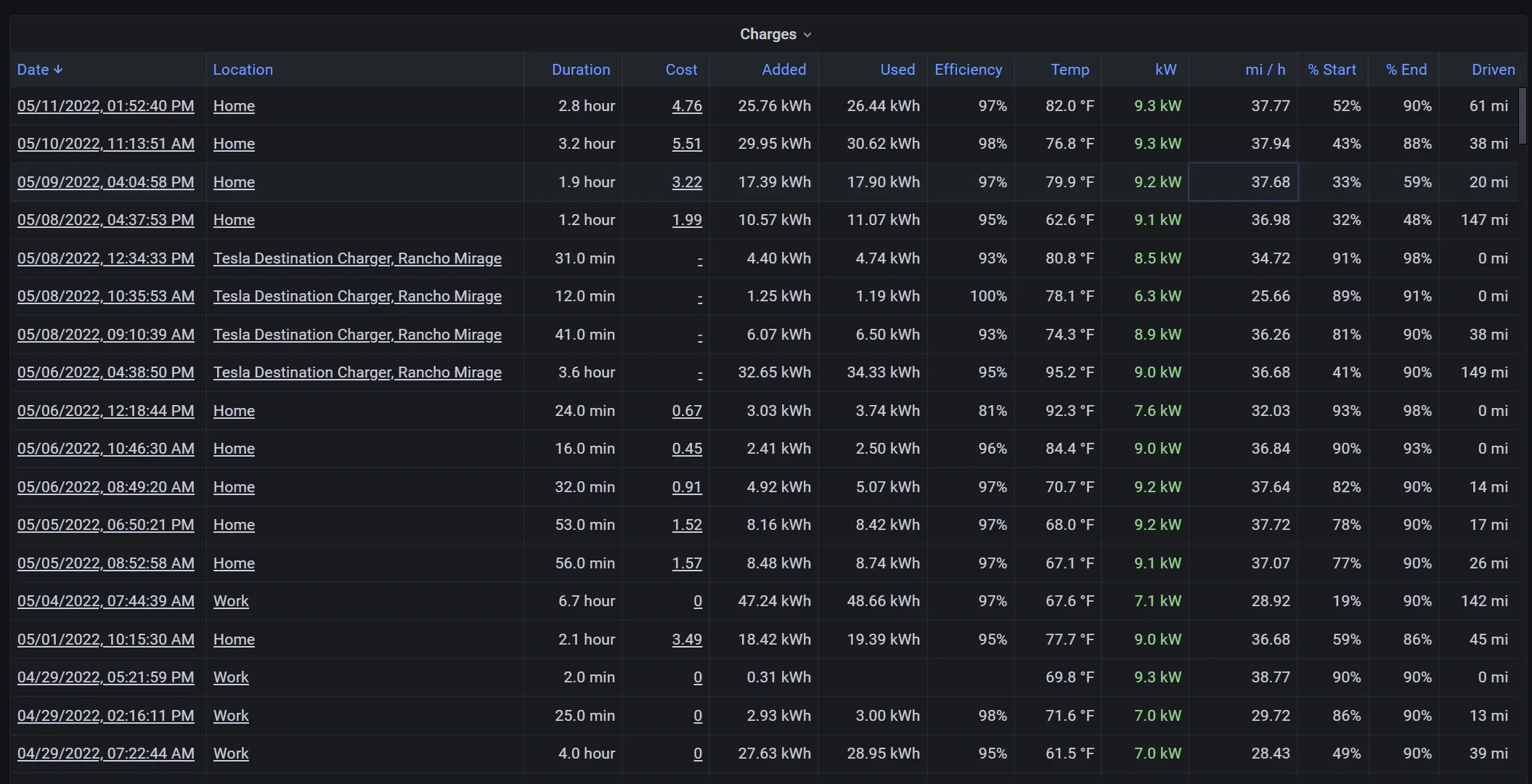Click Work location for 04/29/2022, 05:21:59 PM
Screen dimensions: 1532x784
(x=231, y=677)
